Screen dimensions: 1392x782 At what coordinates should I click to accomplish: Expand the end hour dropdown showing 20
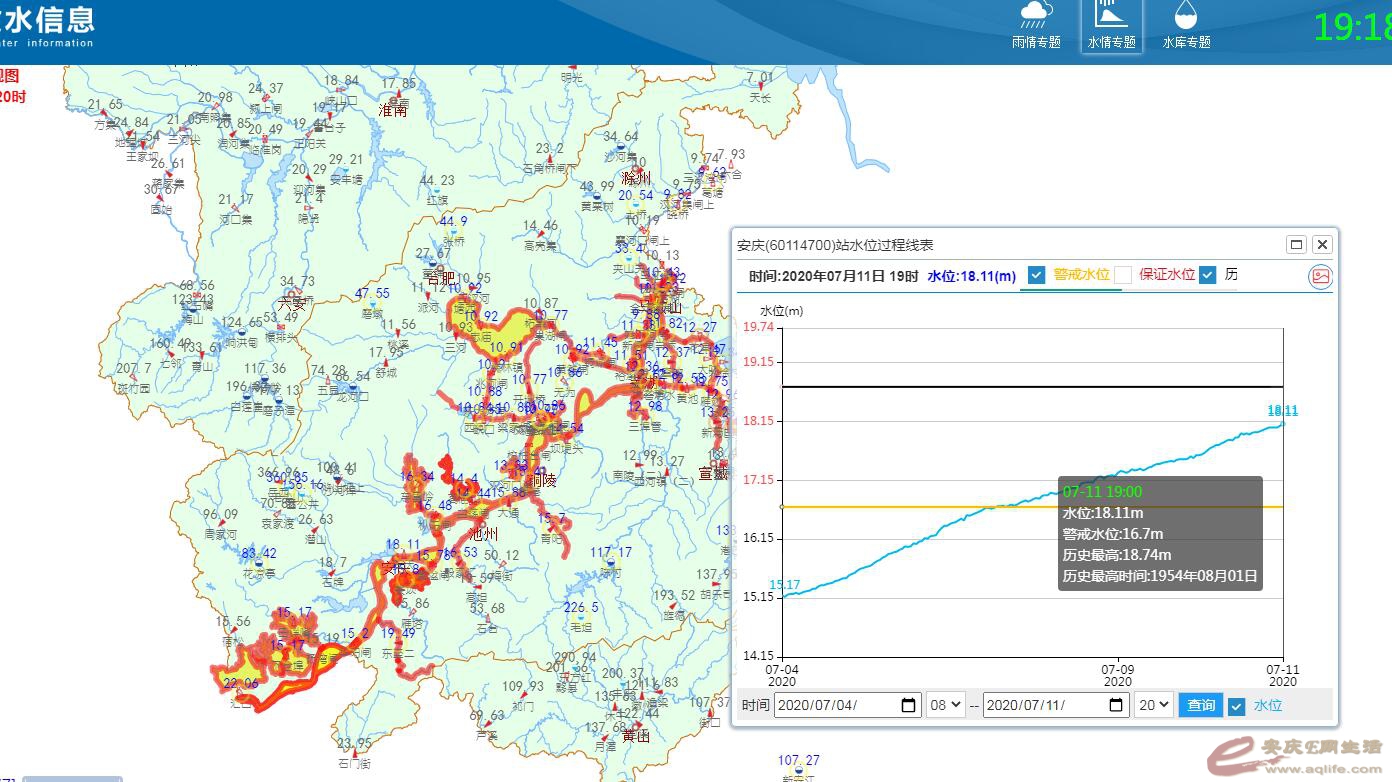(1153, 705)
